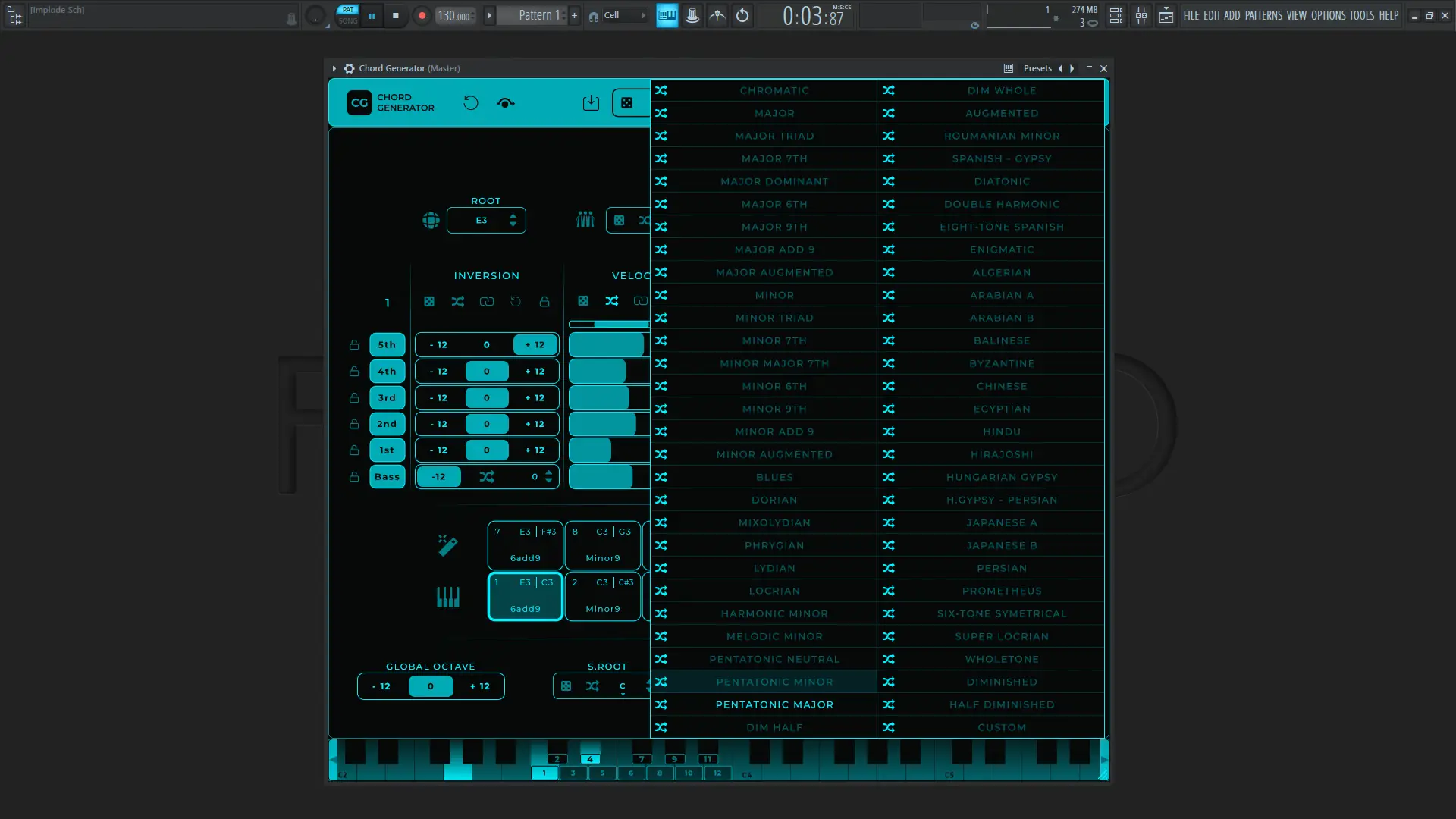
Task: Click the eye preview icon in header
Action: point(505,103)
